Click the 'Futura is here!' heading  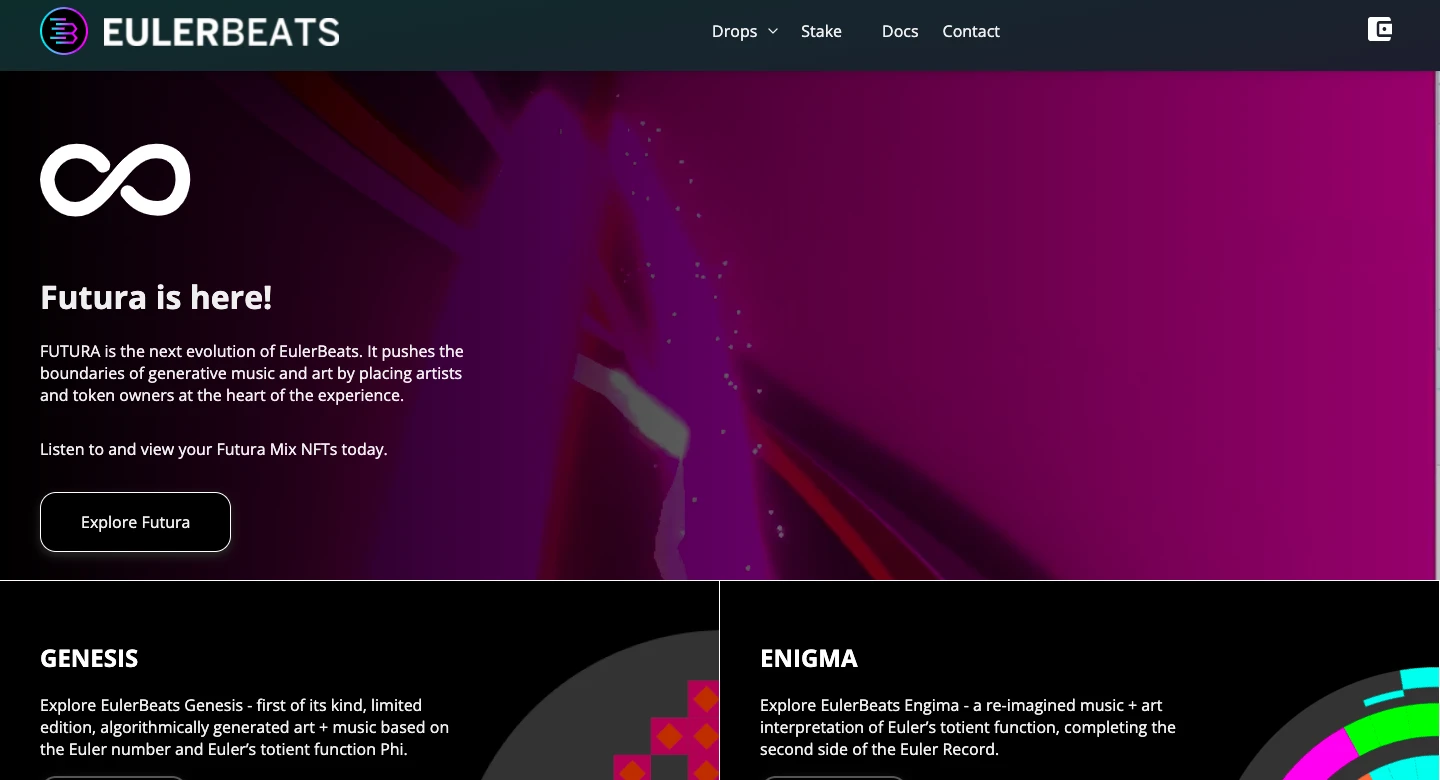[x=156, y=297]
